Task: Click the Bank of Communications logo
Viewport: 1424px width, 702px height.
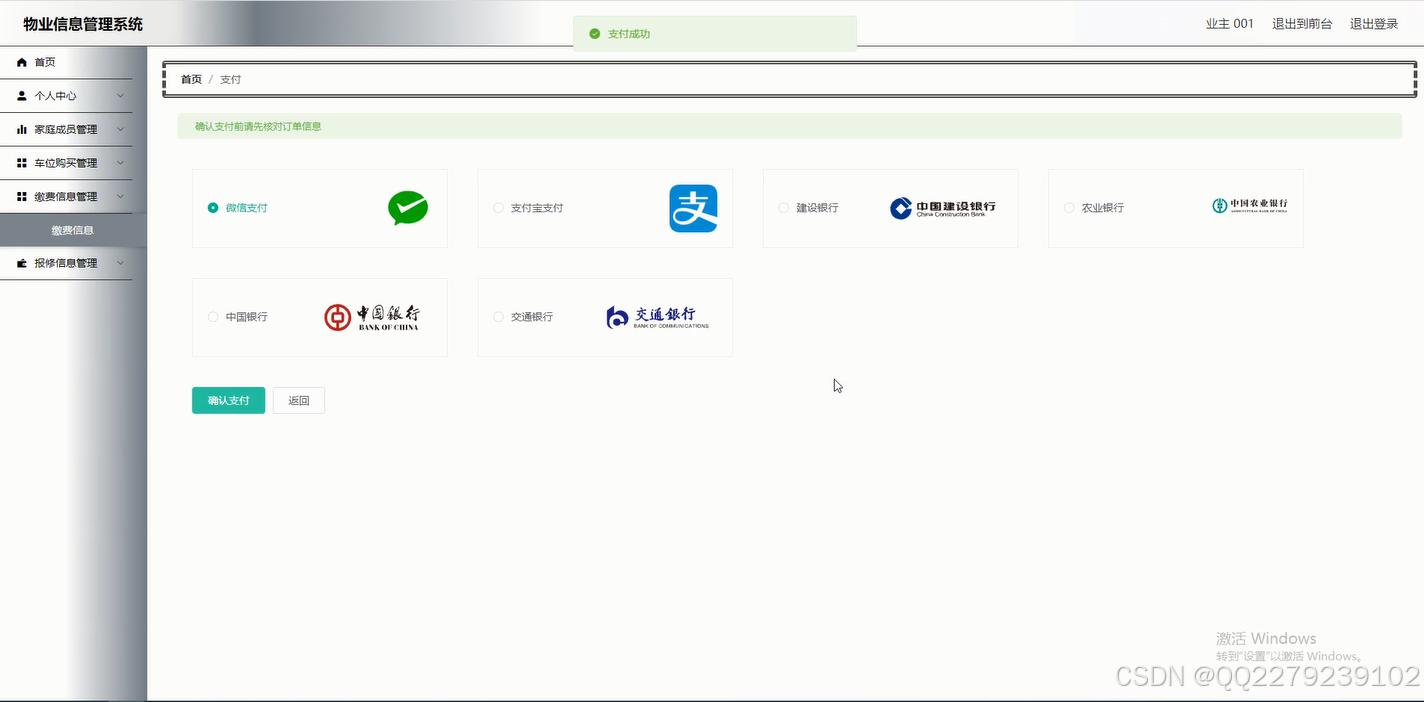Action: pos(657,317)
